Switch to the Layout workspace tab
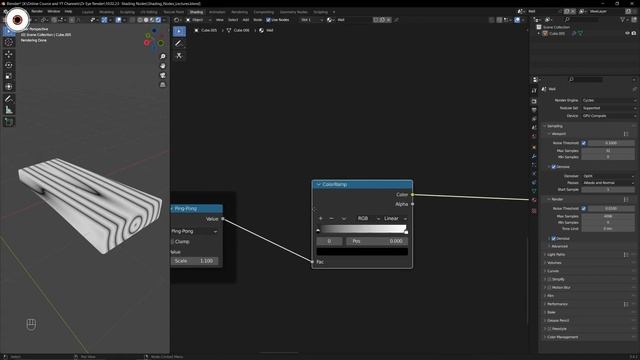640x360 pixels. pos(88,12)
